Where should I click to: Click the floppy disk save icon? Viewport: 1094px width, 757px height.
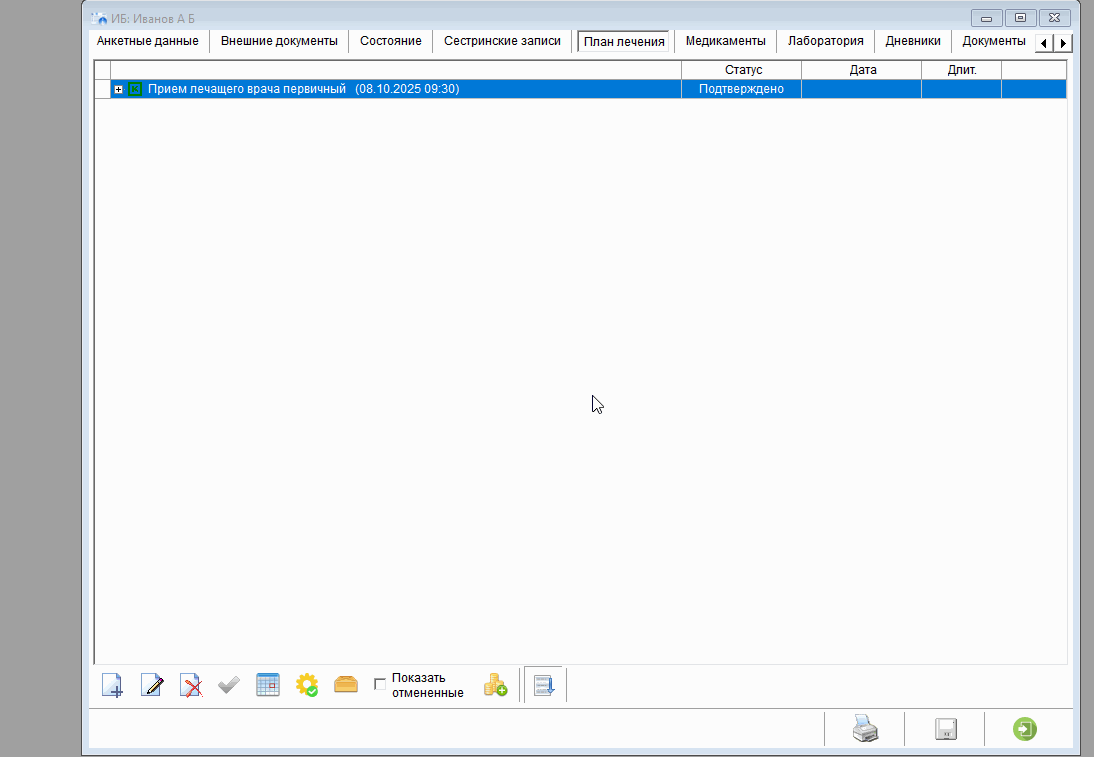point(946,729)
